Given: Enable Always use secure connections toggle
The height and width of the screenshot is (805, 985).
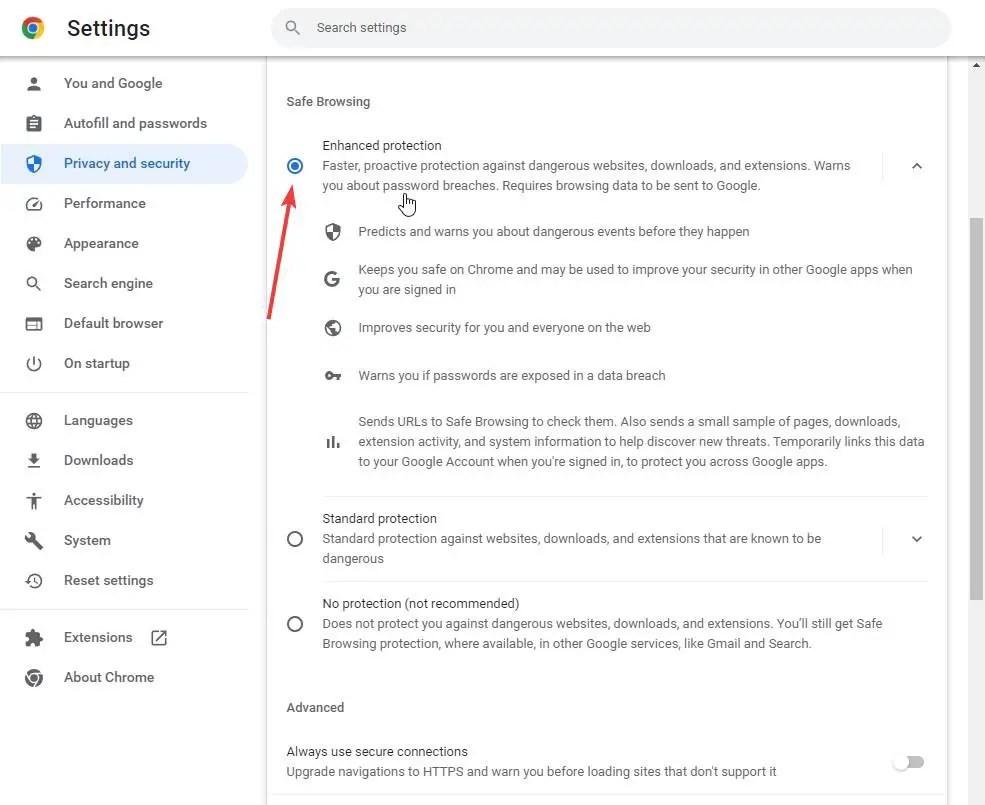Looking at the screenshot, I should click(908, 762).
